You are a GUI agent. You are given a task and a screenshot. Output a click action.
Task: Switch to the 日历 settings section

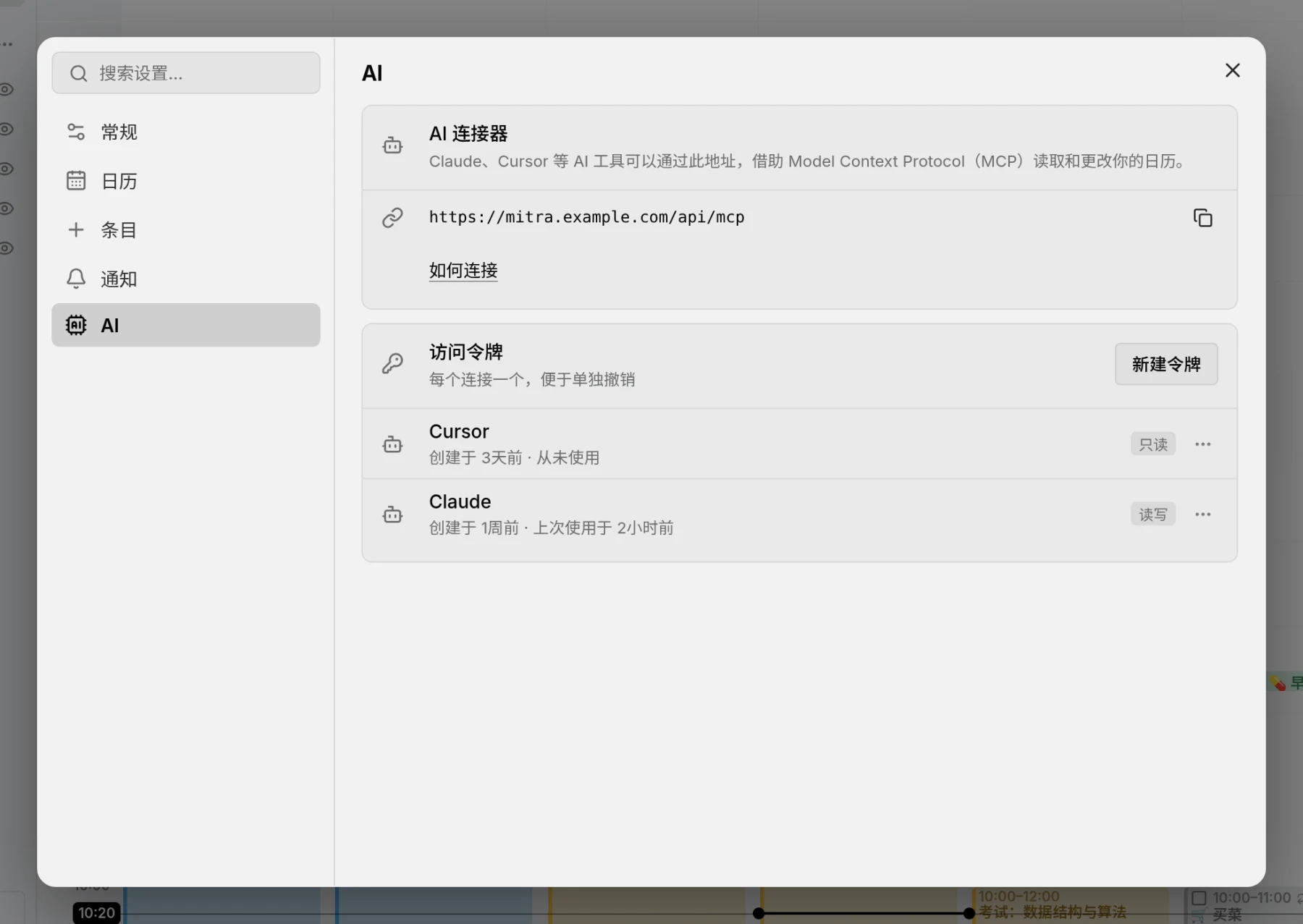pos(186,180)
